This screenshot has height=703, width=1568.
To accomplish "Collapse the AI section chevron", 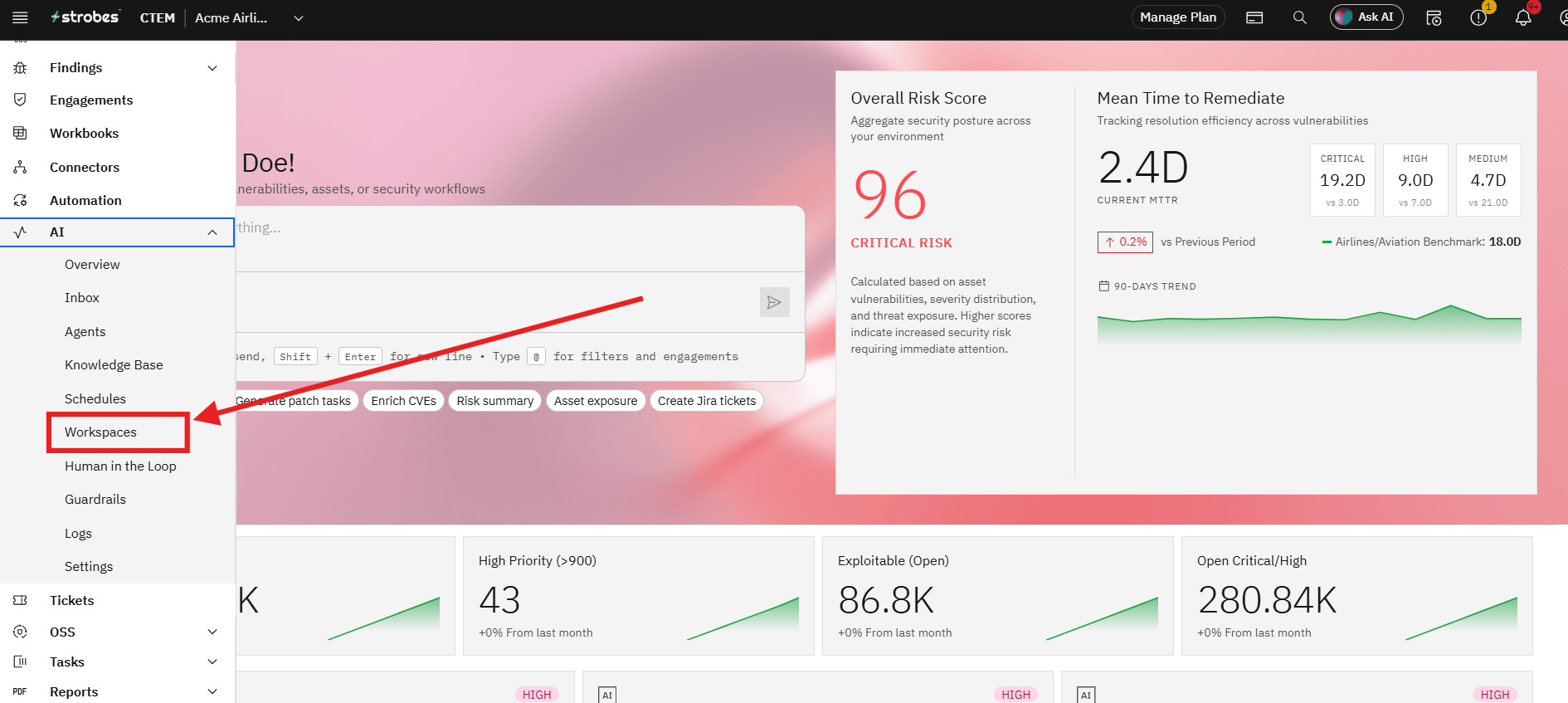I will [212, 232].
